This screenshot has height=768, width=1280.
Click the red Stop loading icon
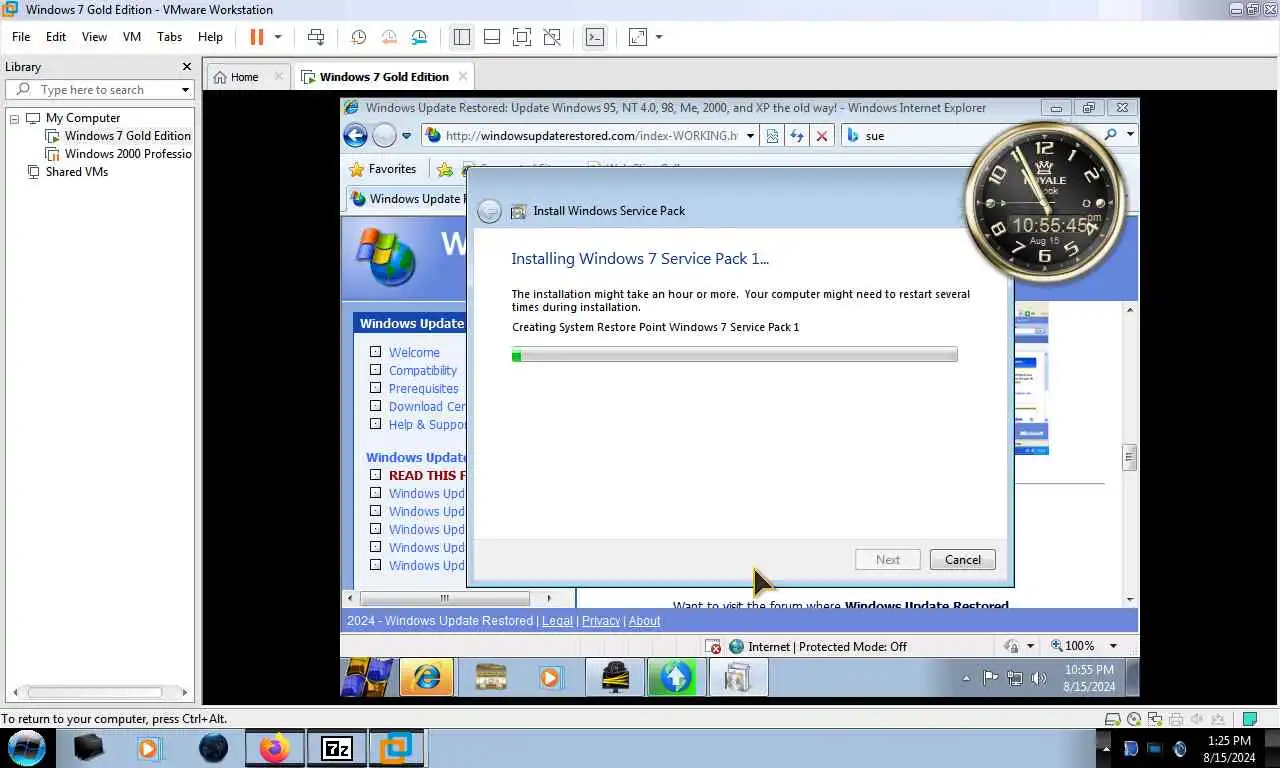(822, 136)
